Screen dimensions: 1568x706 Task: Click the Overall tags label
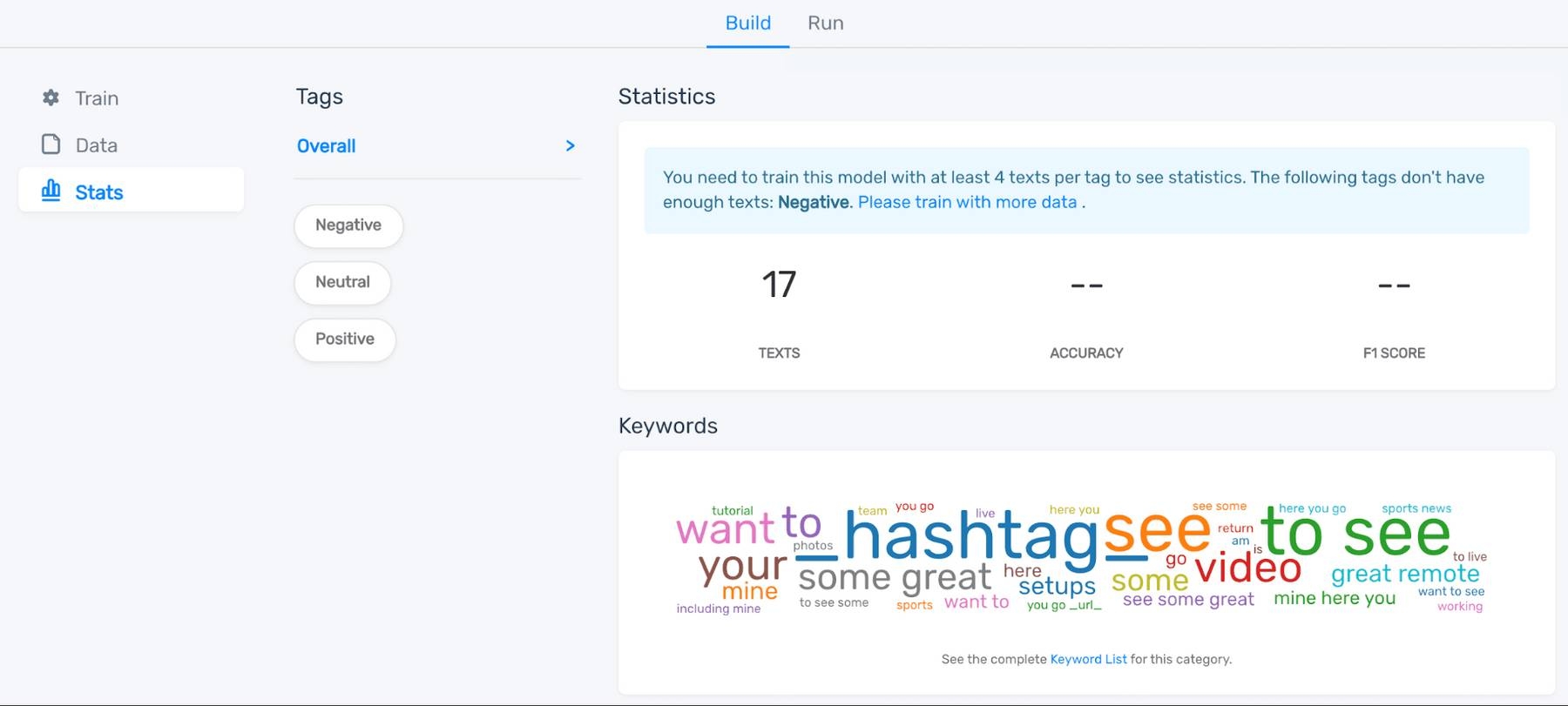326,146
